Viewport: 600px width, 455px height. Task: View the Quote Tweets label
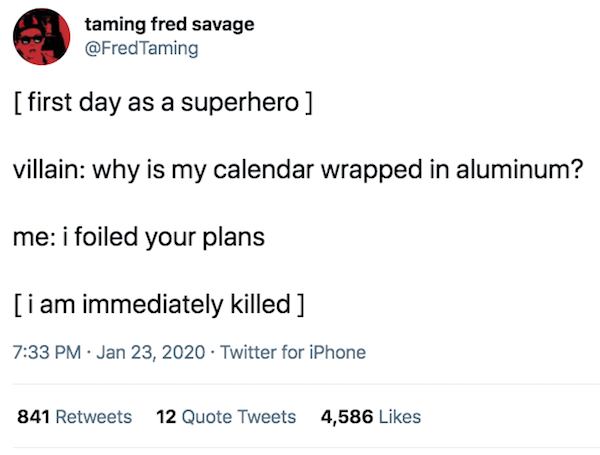tap(239, 416)
